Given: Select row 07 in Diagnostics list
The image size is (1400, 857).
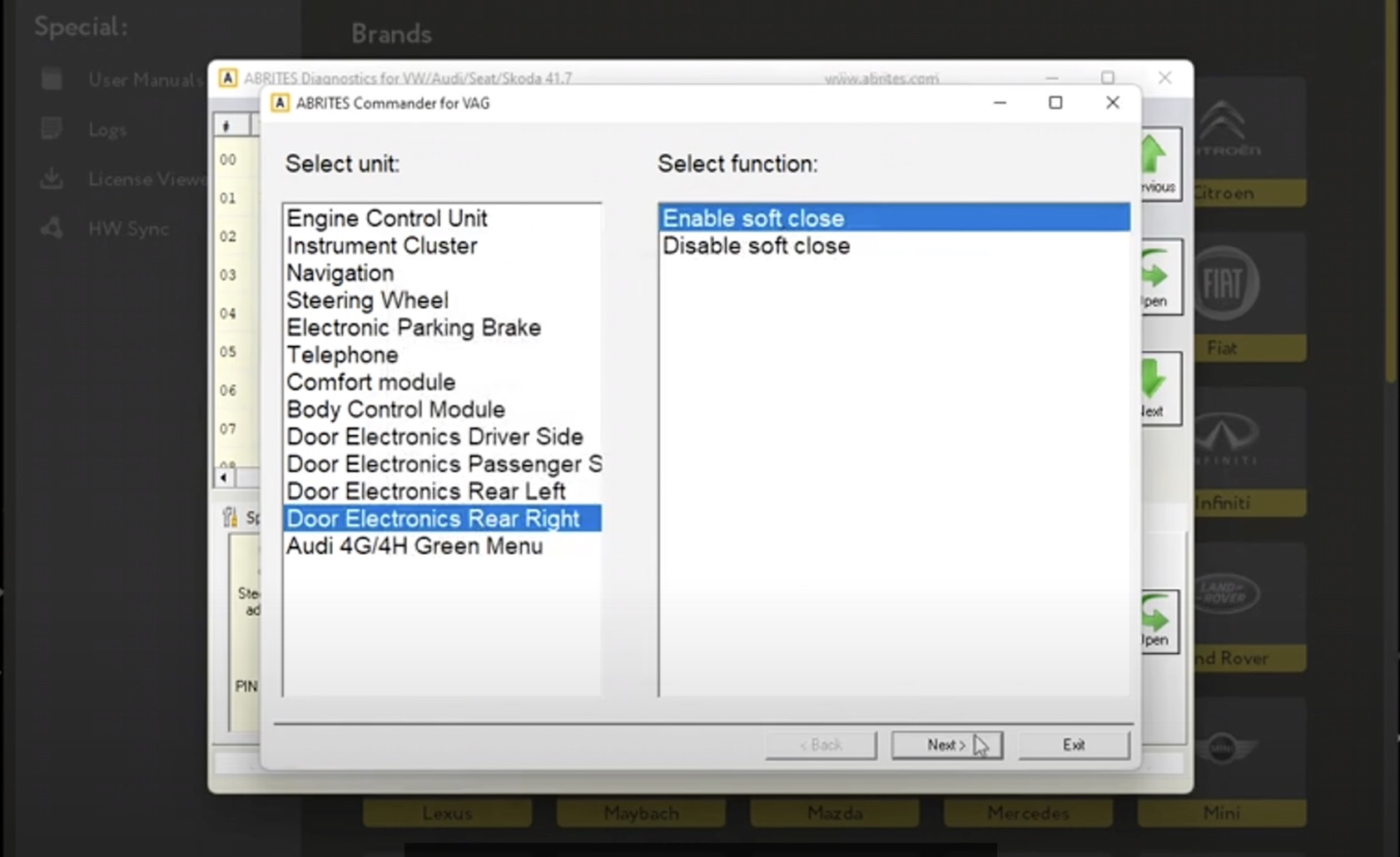Looking at the screenshot, I should pos(236,428).
